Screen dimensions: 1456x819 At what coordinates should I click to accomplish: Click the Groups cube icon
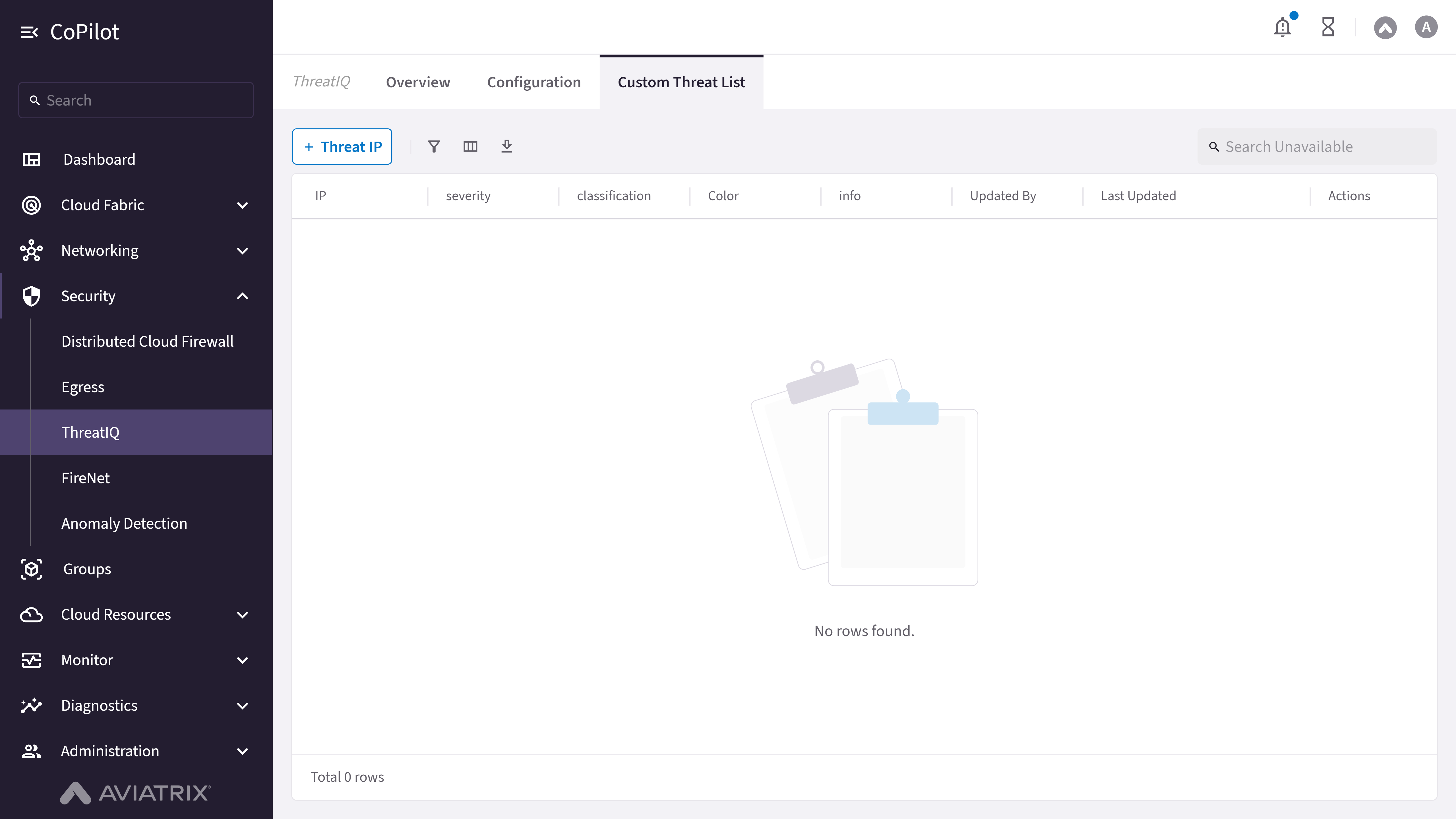coord(31,569)
